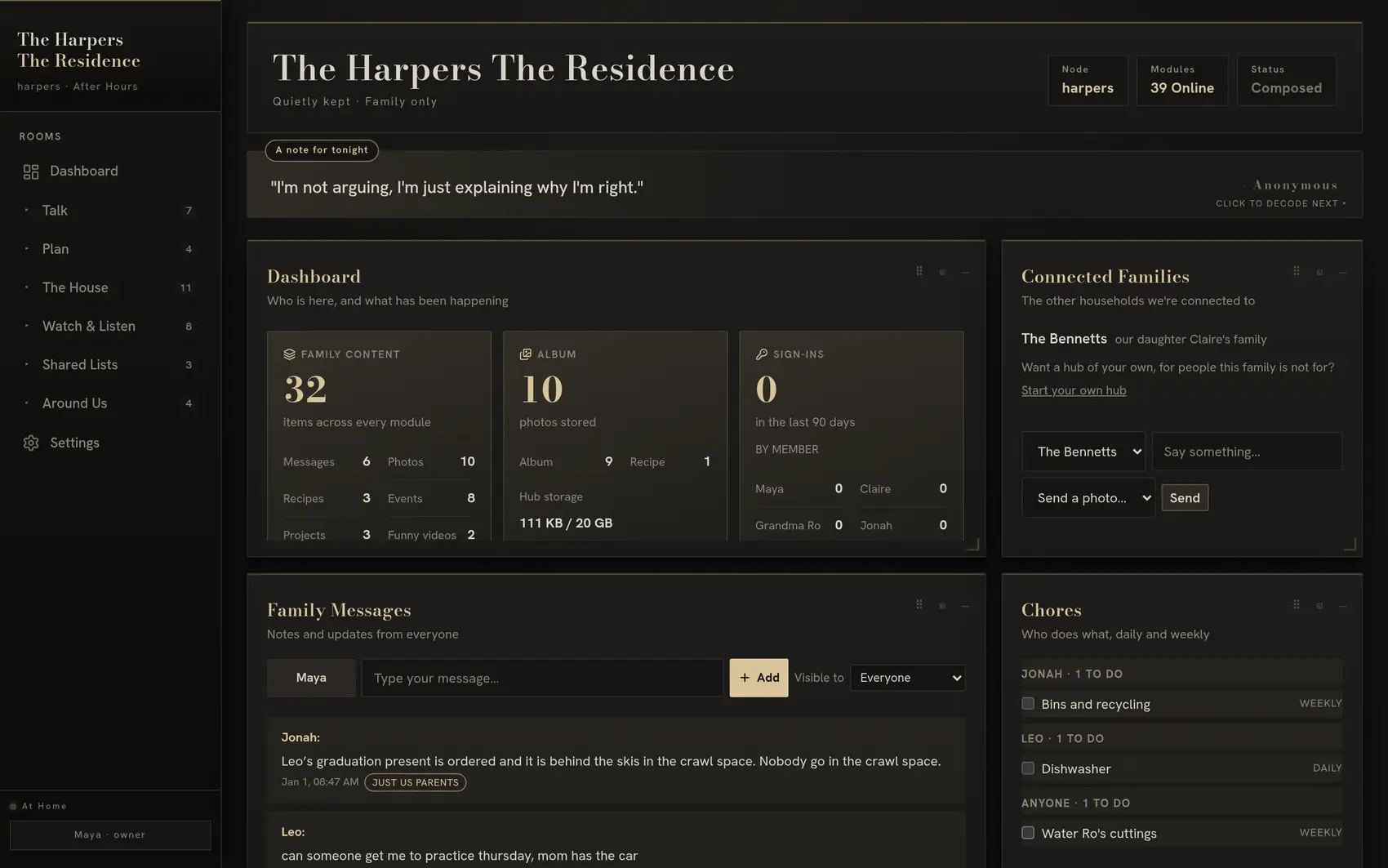This screenshot has height=868, width=1388.
Task: Focus the Say something input
Action: (1247, 452)
